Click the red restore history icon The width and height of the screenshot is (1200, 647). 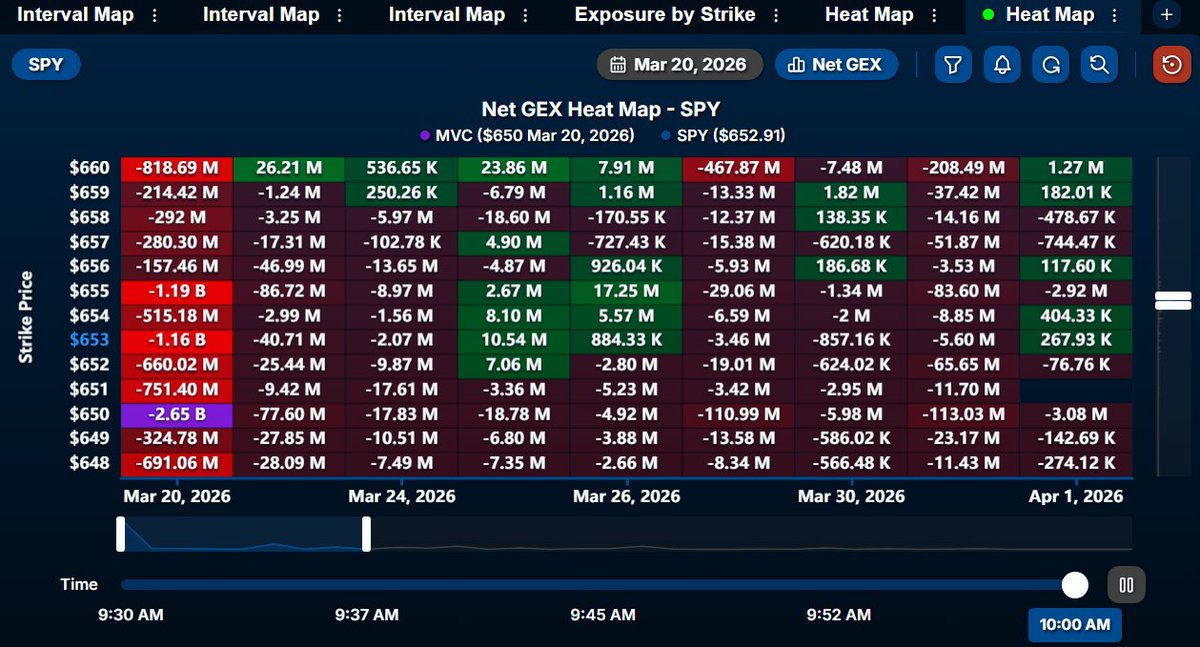pos(1171,65)
